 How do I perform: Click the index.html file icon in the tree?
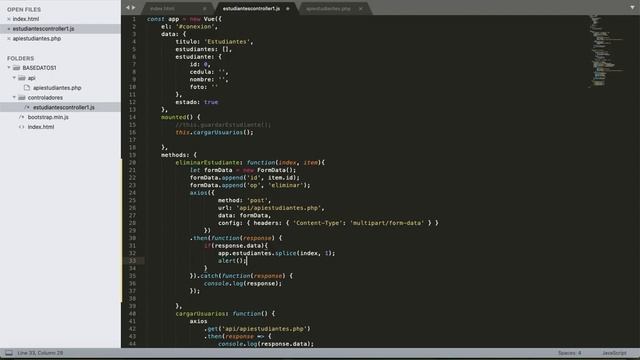22,127
